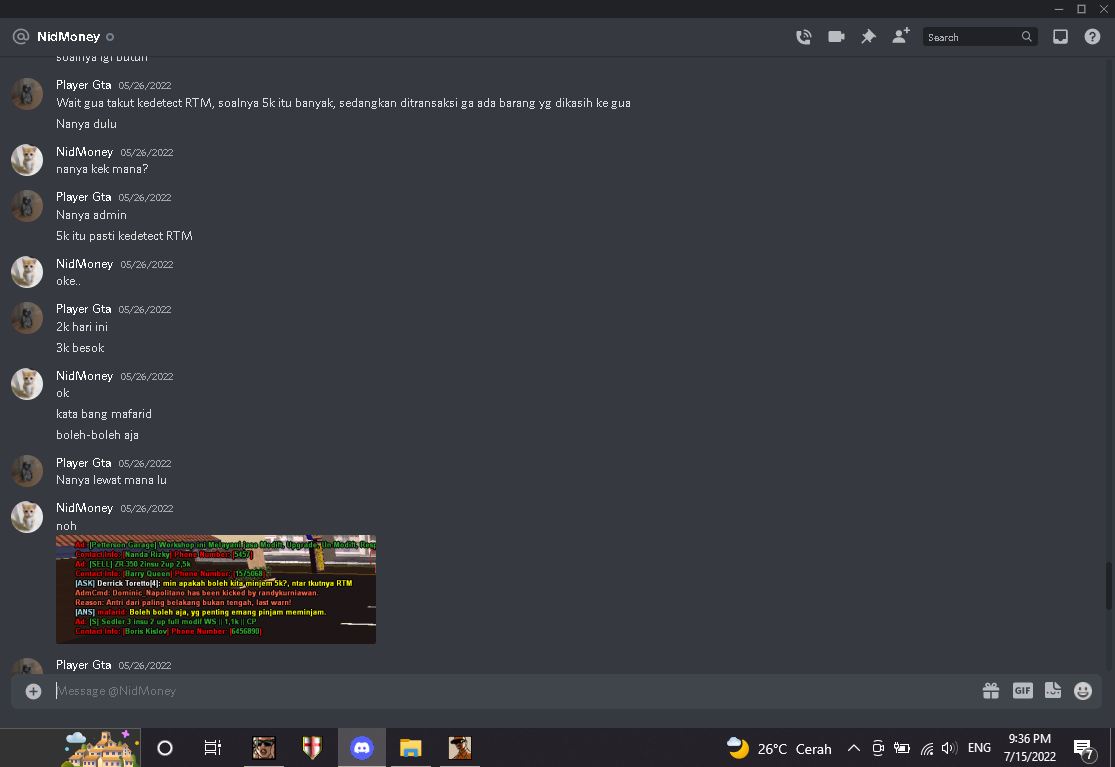Viewport: 1115px width, 767px height.
Task: Click the chat vertical scrollbar thumb
Action: pos(1108,585)
